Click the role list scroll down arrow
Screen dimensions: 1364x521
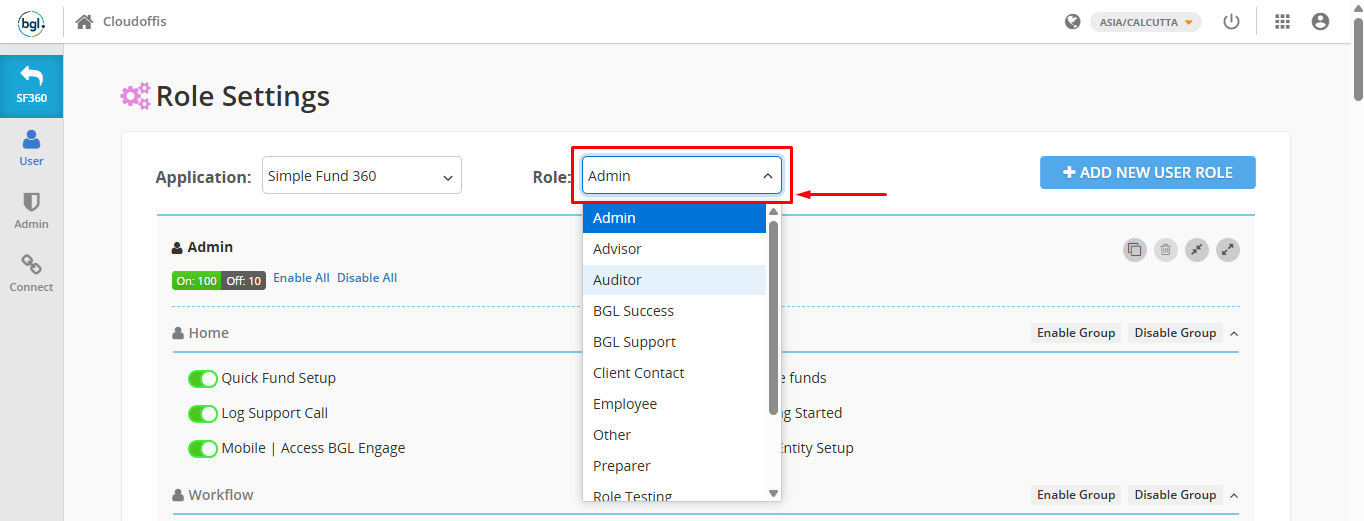[773, 493]
